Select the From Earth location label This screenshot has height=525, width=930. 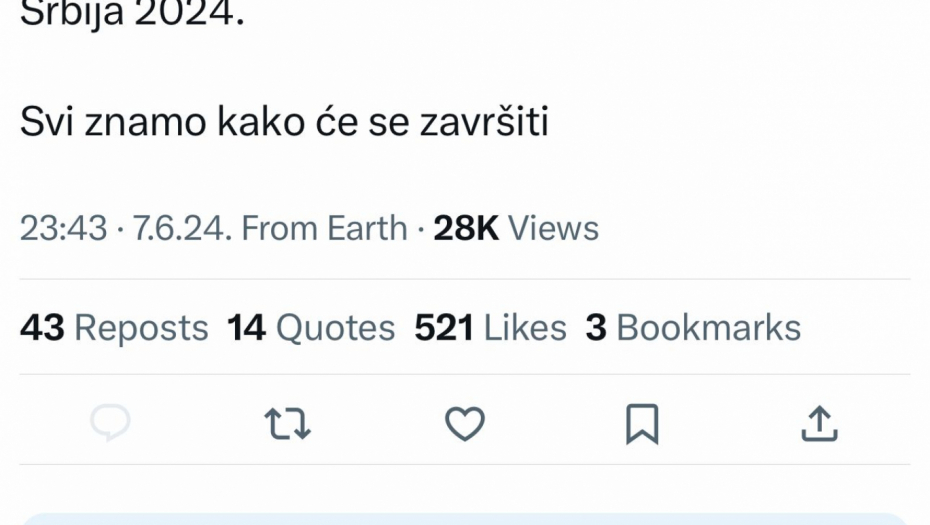[324, 228]
